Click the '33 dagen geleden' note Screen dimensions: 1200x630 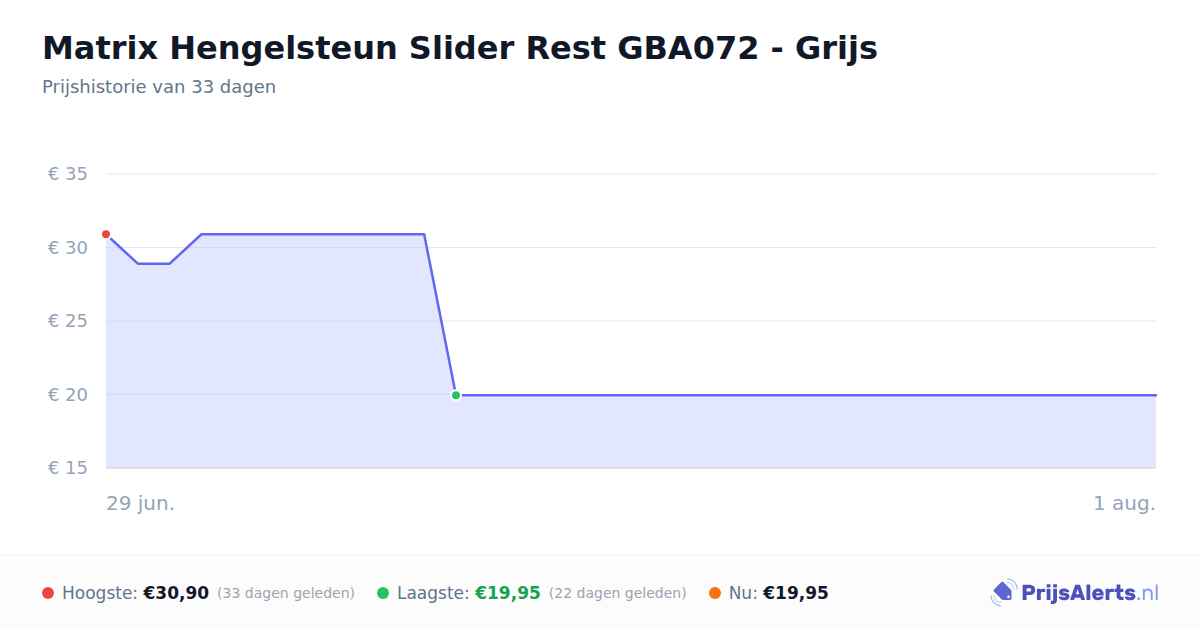coord(286,593)
